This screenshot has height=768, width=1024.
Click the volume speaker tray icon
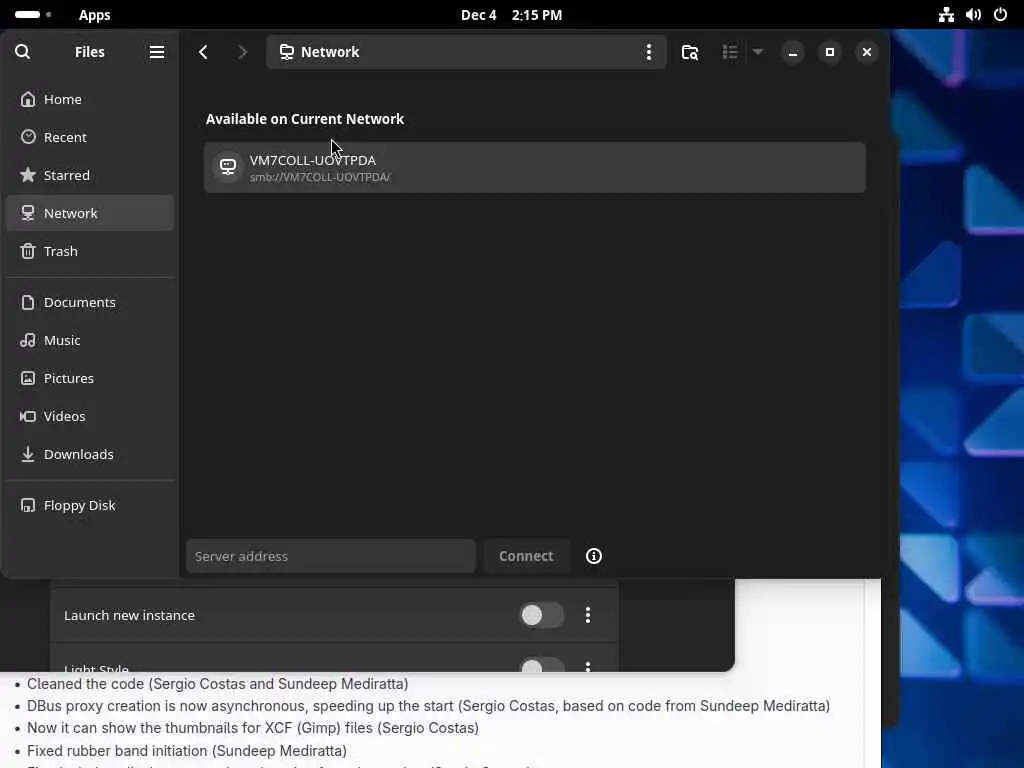[x=973, y=15]
